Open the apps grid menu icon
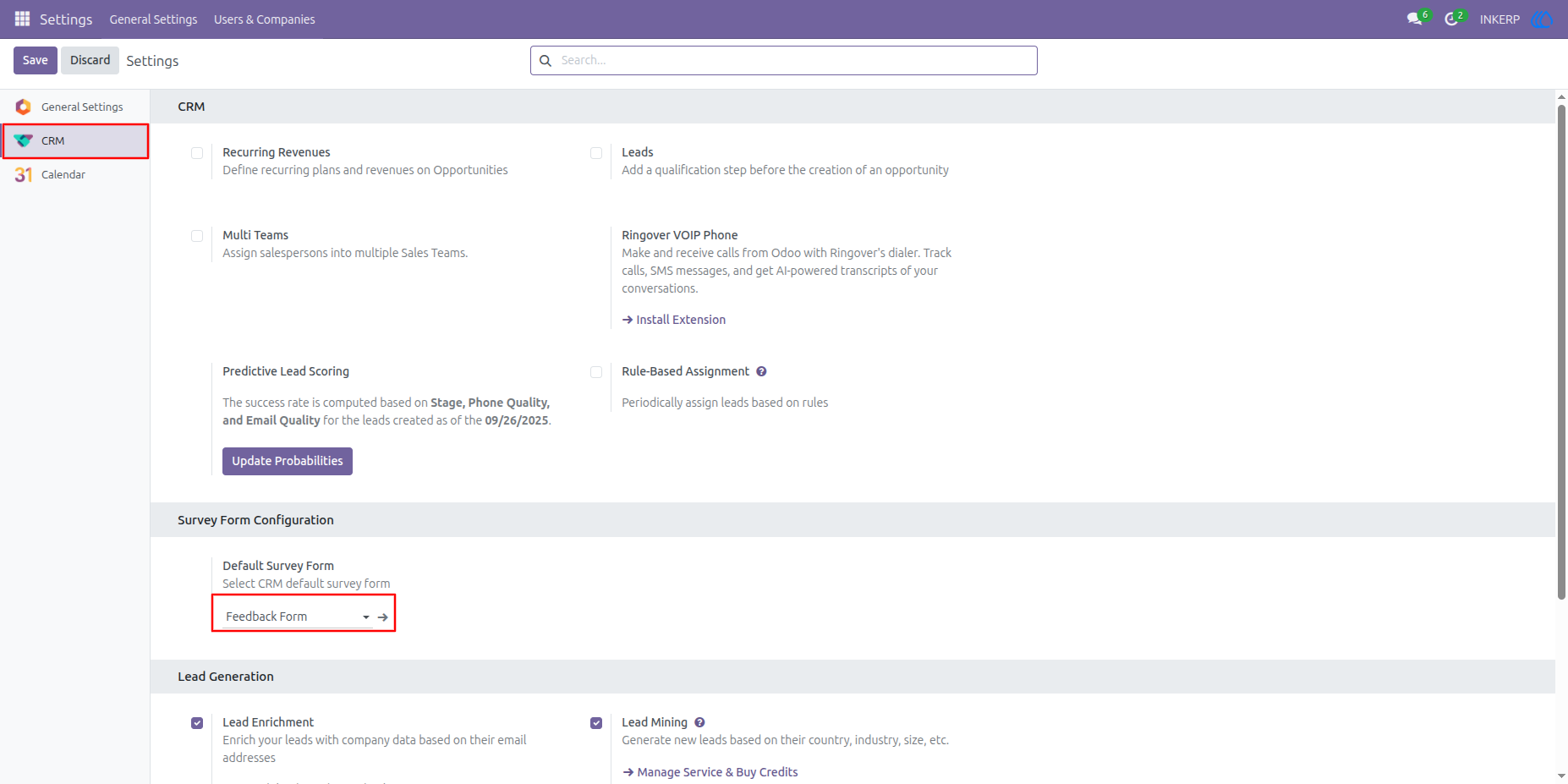Viewport: 1568px width, 784px height. [x=23, y=19]
